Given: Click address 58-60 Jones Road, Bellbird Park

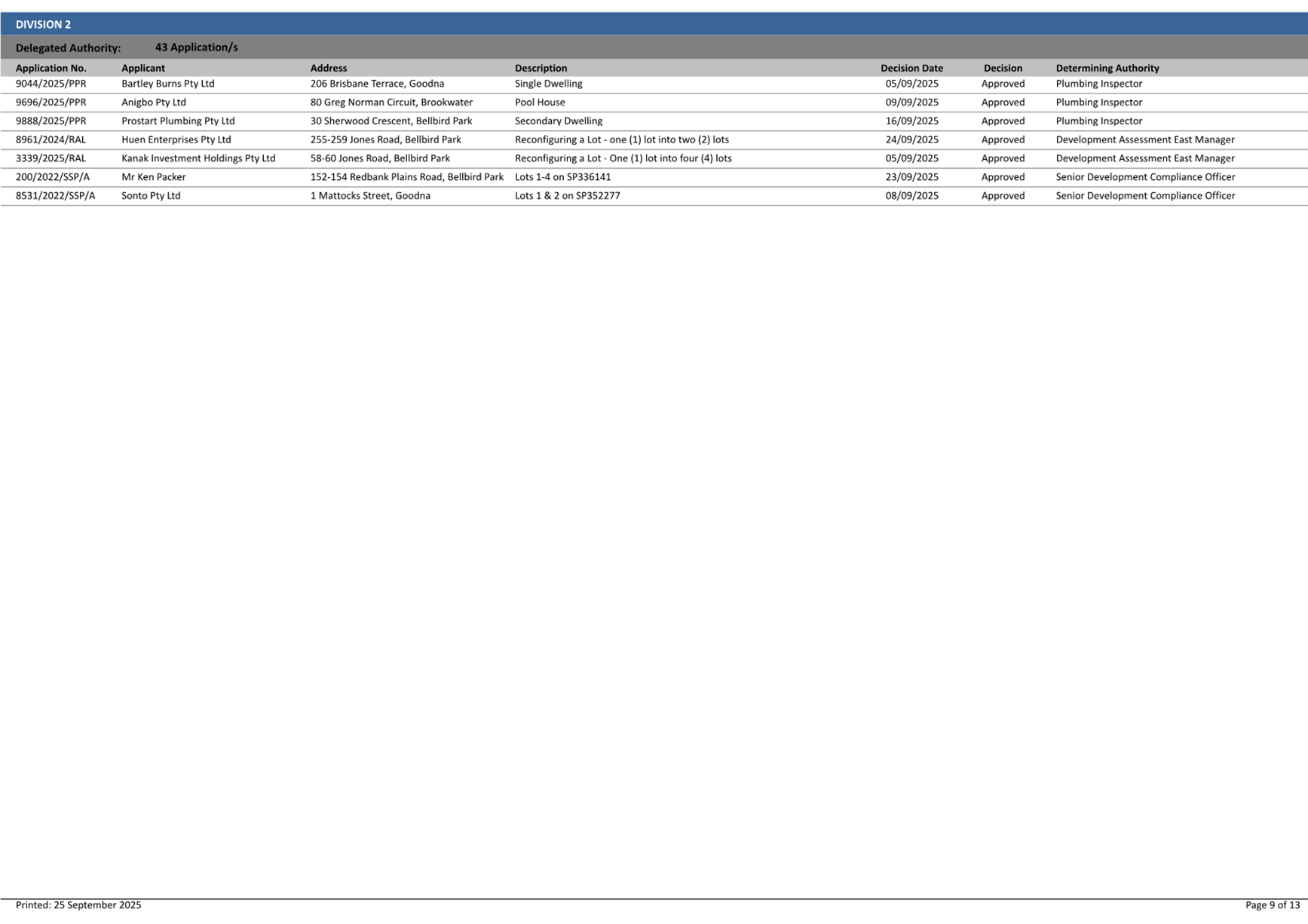Looking at the screenshot, I should [x=380, y=158].
